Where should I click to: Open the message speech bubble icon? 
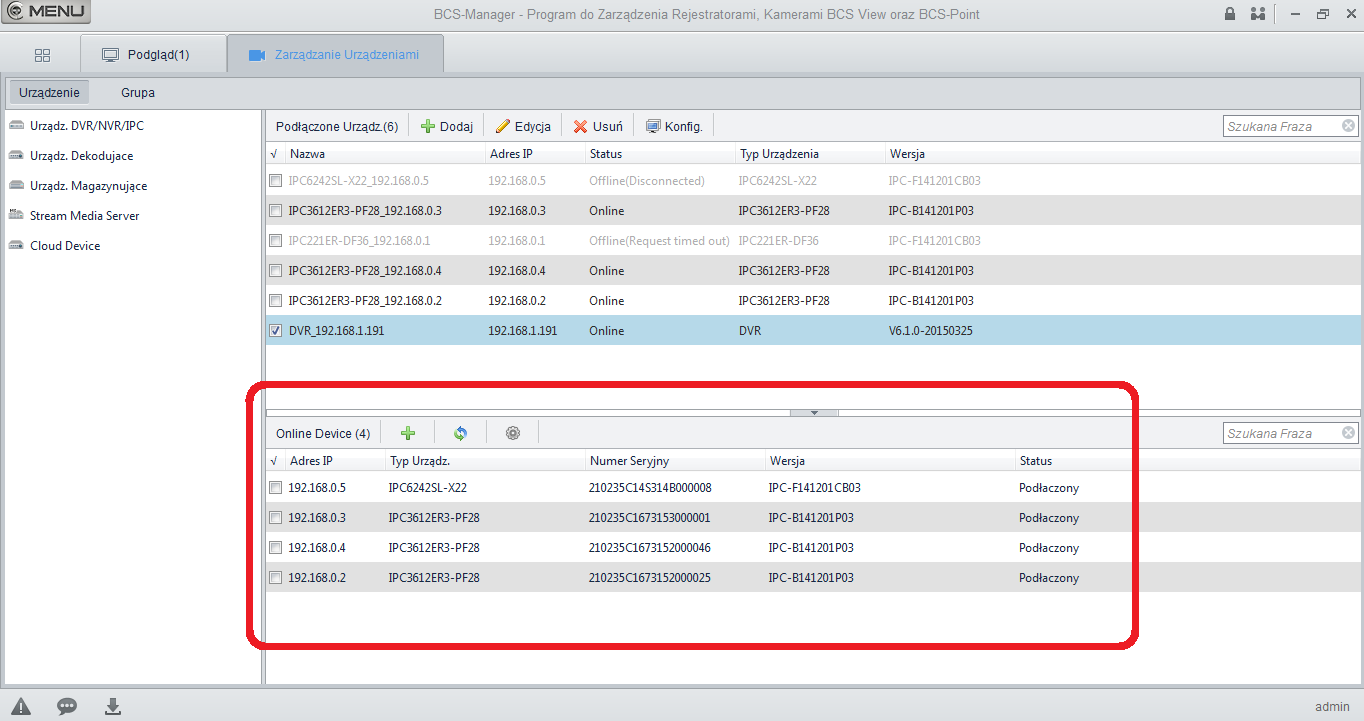pos(67,706)
